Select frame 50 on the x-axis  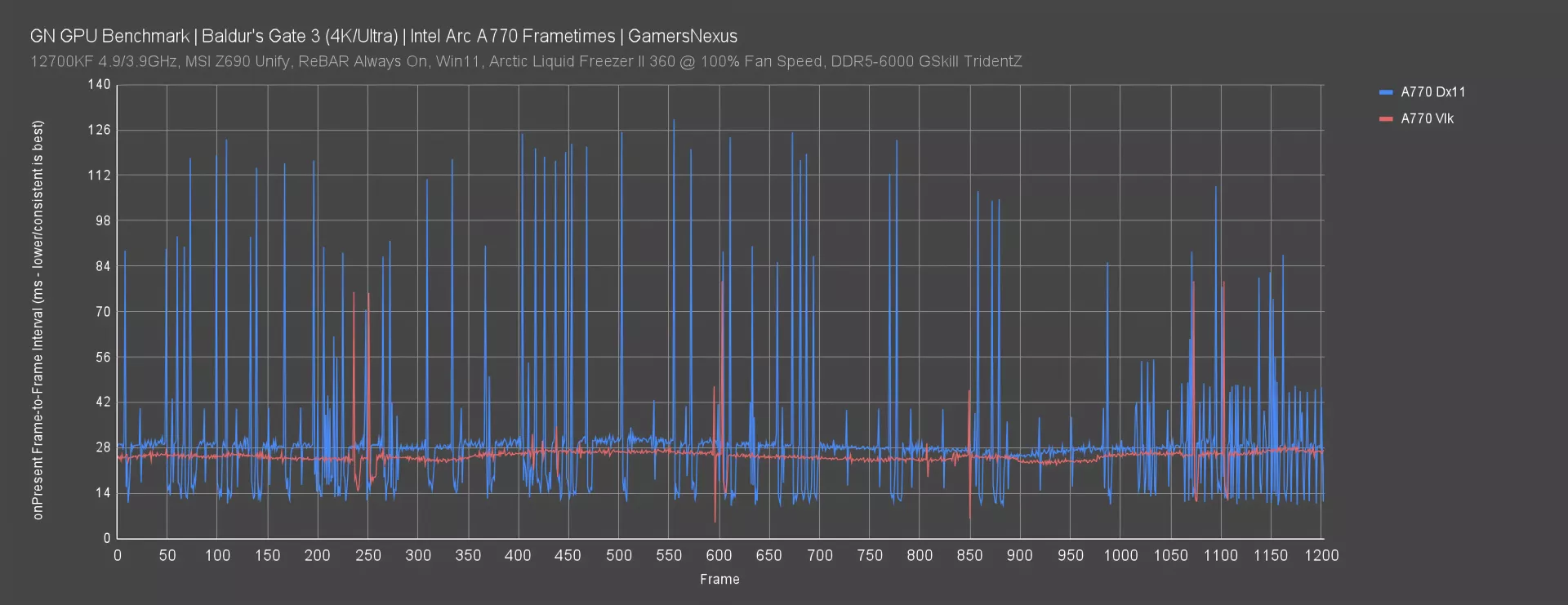[167, 555]
